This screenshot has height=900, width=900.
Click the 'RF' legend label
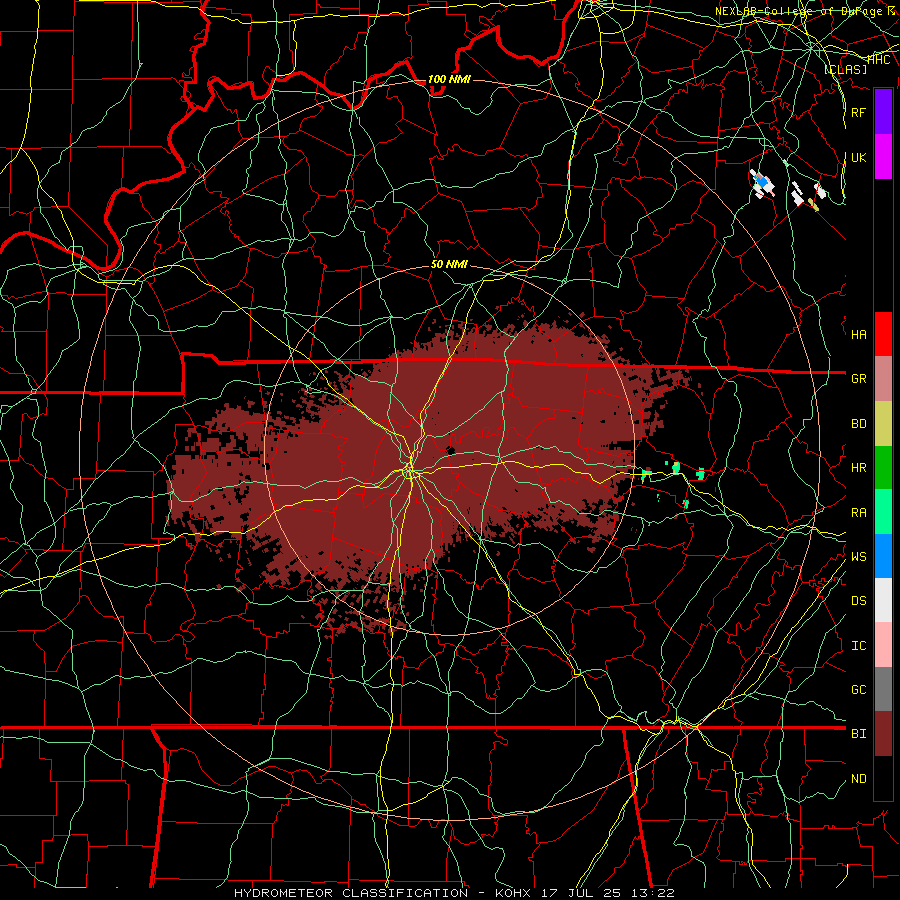[x=859, y=112]
